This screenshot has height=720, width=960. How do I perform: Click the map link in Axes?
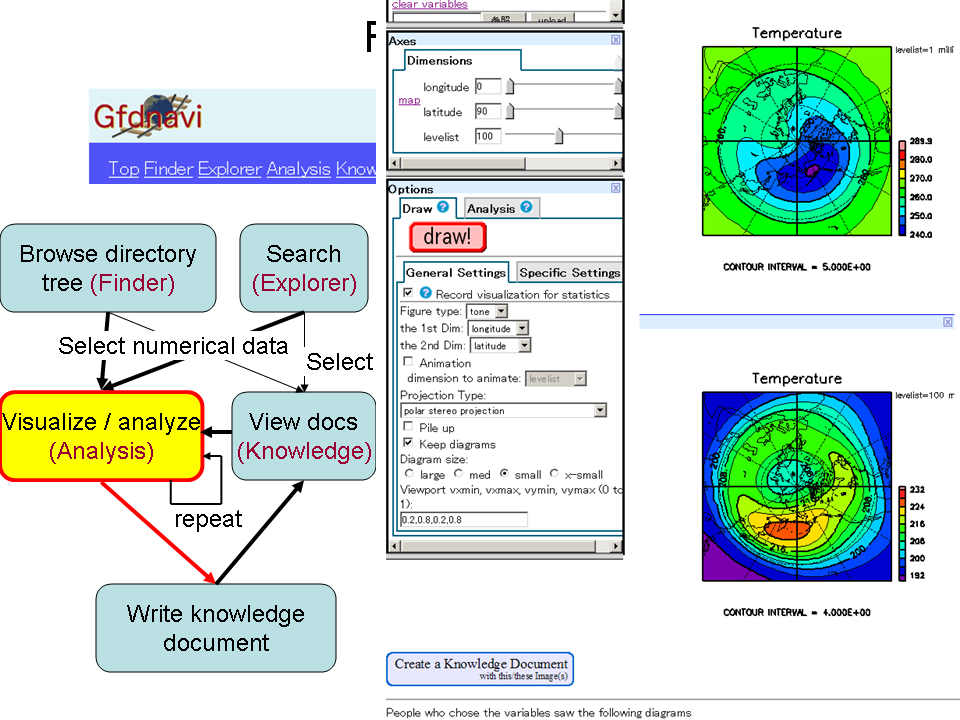pyautogui.click(x=409, y=100)
